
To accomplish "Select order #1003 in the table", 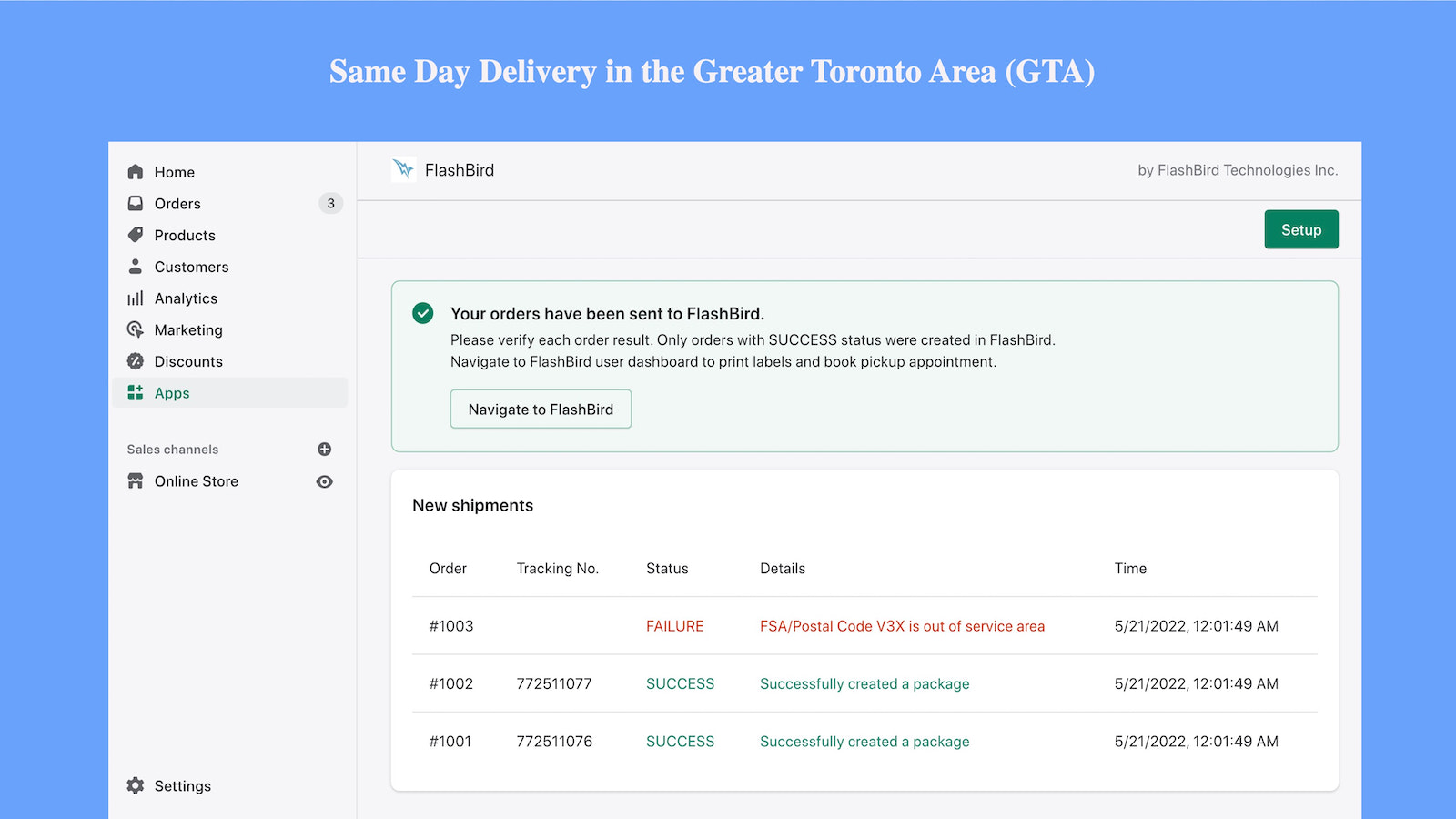I will tap(451, 626).
